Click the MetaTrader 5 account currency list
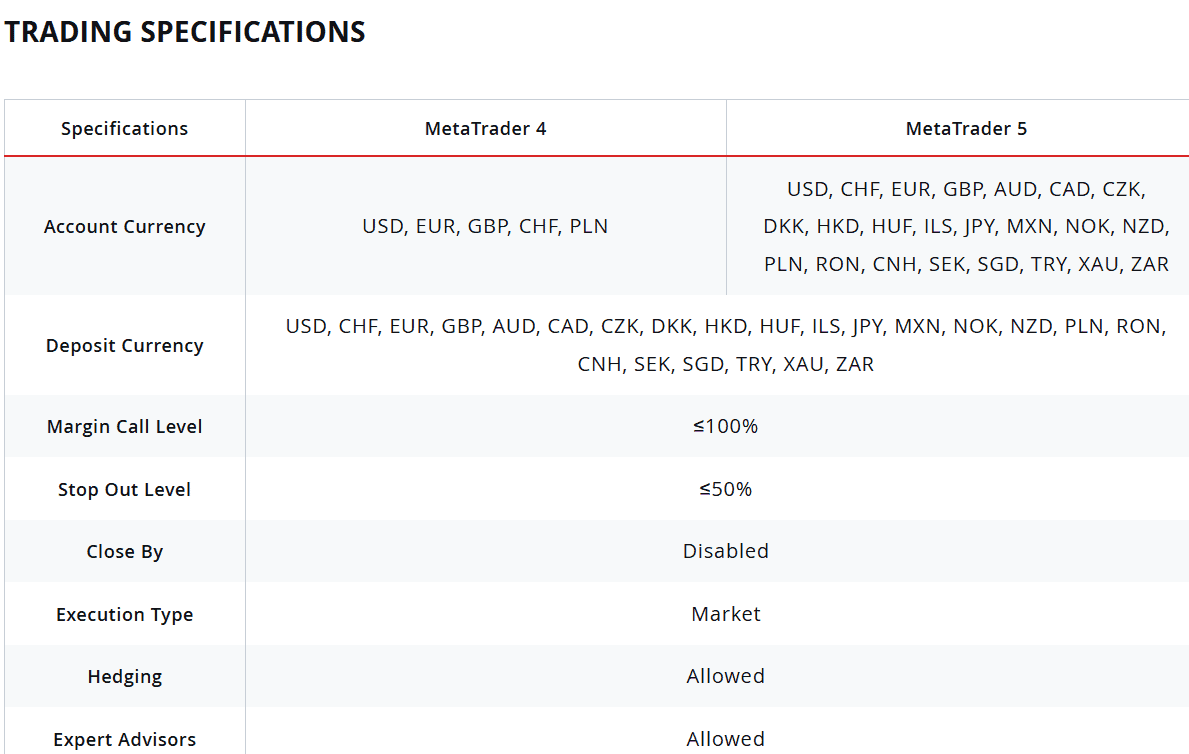Screen dimensions: 1189x754 point(966,226)
